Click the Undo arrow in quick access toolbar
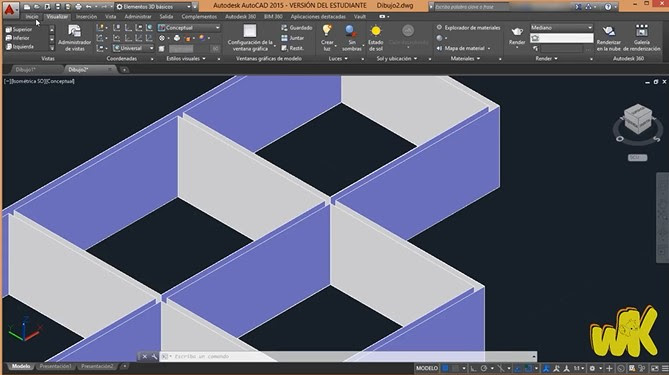 coord(88,7)
